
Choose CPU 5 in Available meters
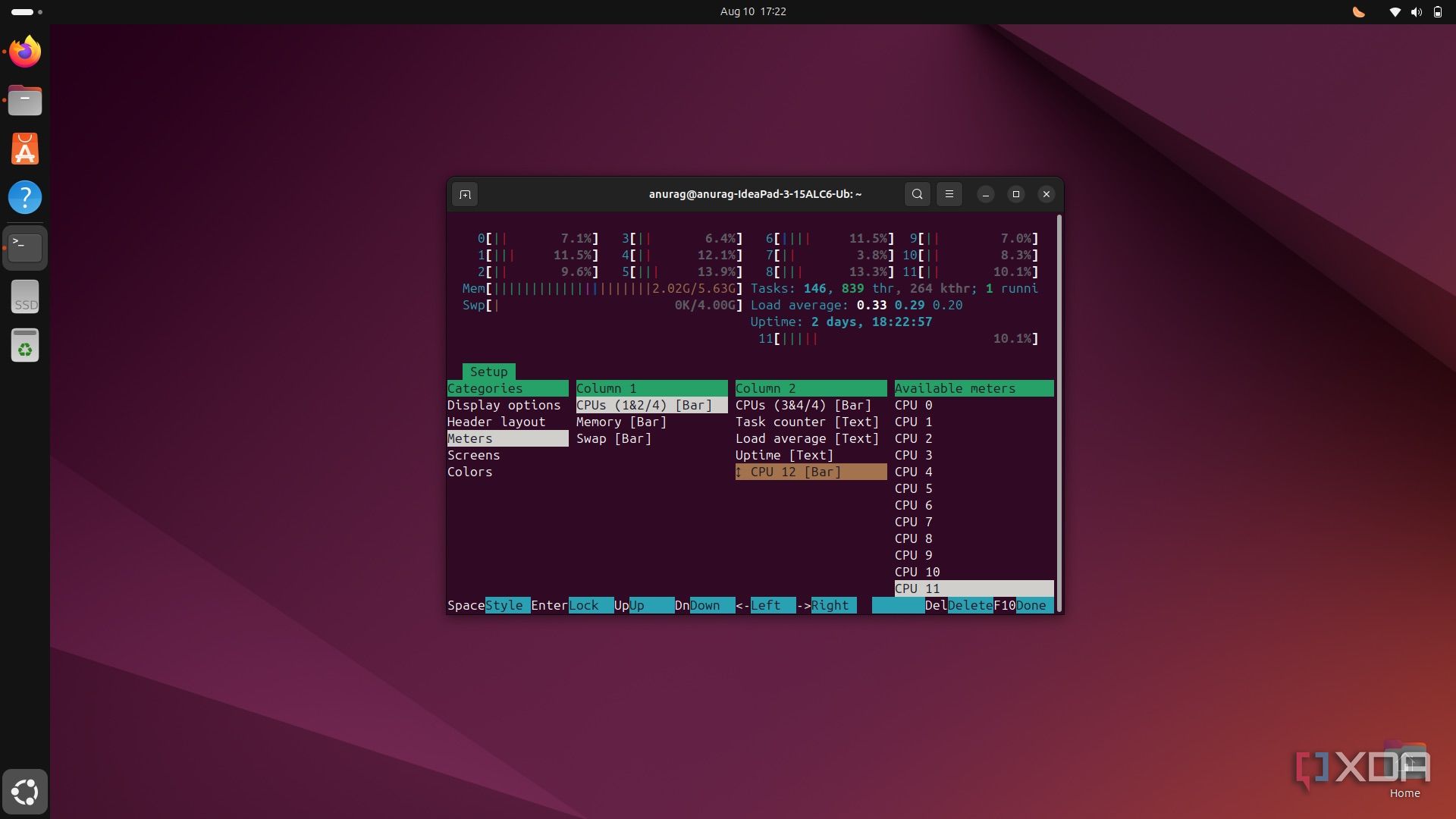914,488
